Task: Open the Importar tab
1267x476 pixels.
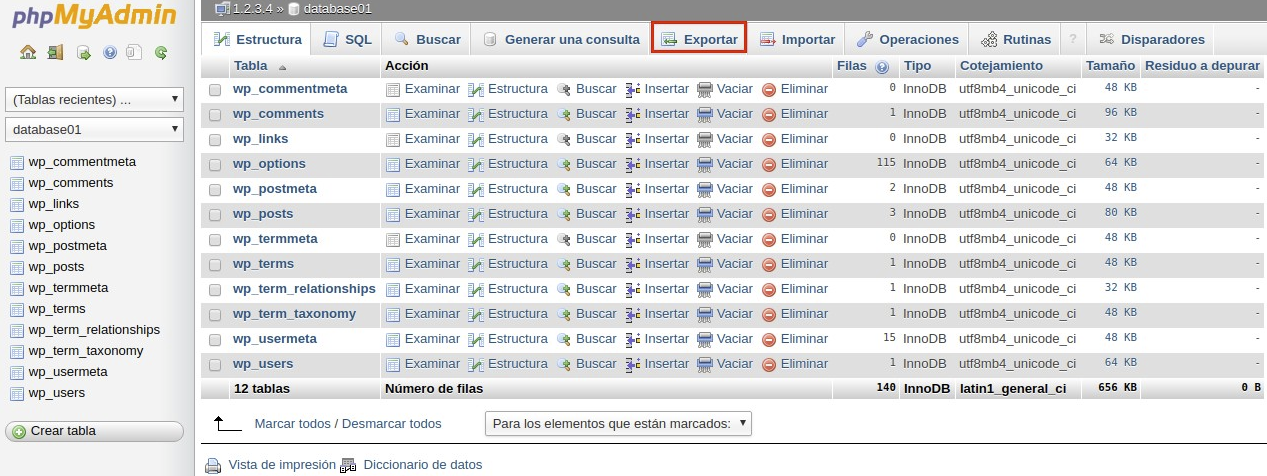Action: click(x=797, y=40)
